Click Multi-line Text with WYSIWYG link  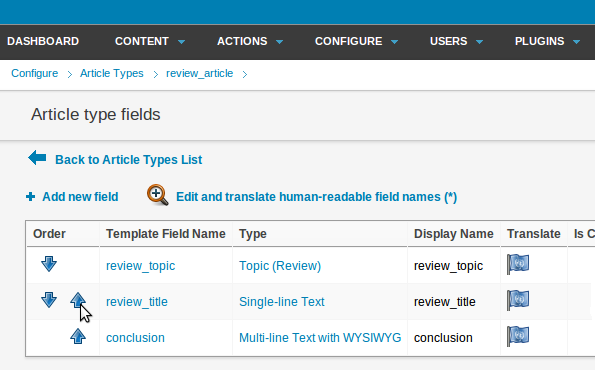click(x=320, y=338)
